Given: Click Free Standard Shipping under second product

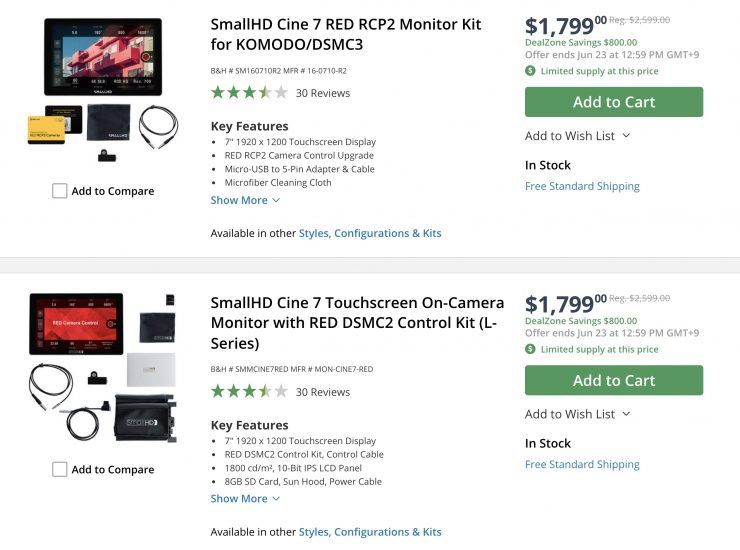Looking at the screenshot, I should (582, 464).
